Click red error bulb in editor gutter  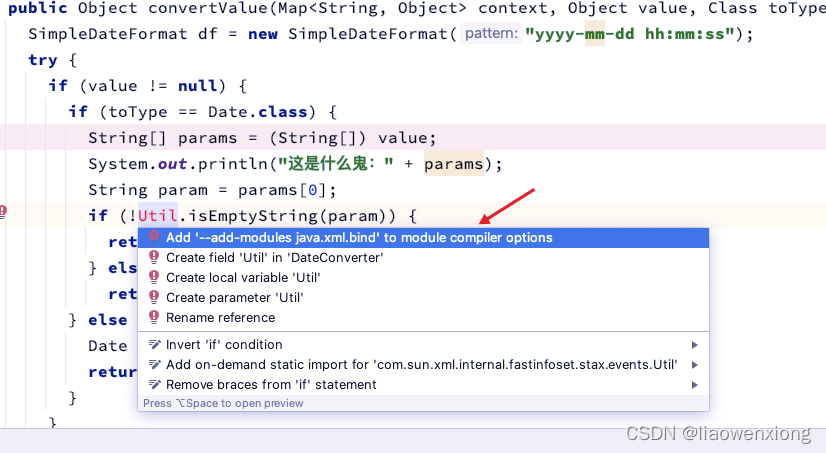[x=3, y=211]
